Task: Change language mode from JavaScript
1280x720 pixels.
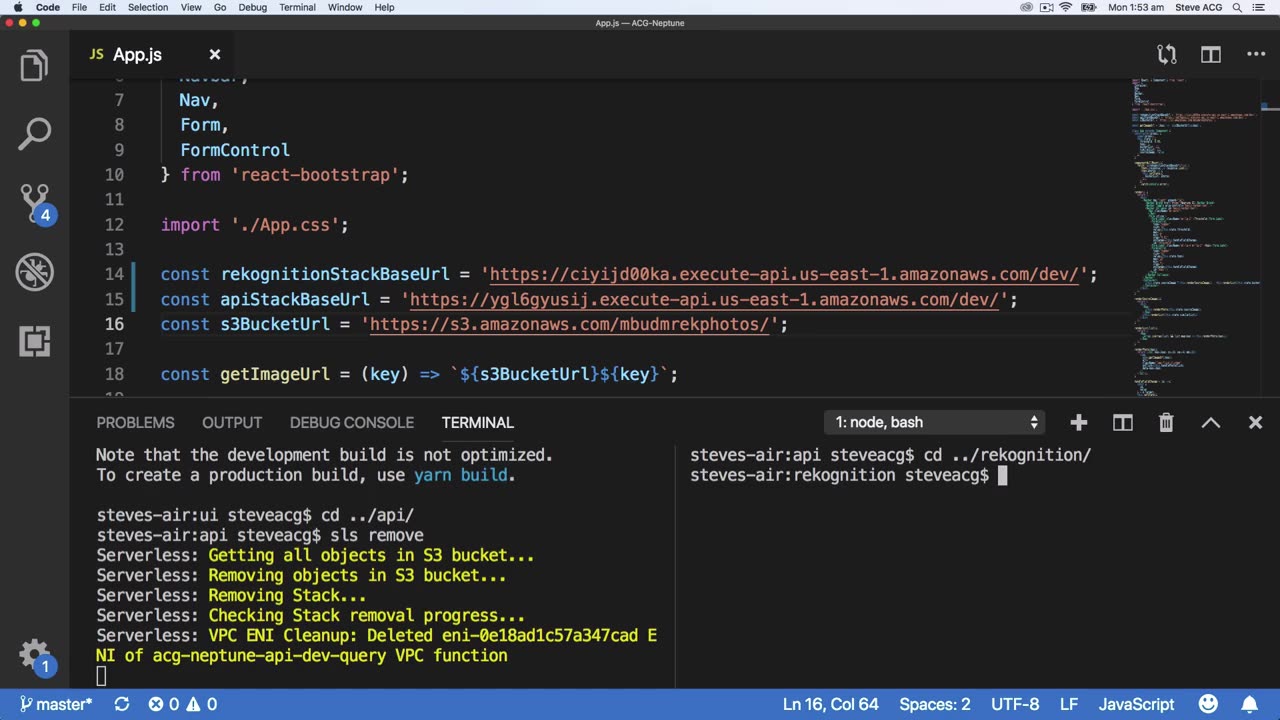Action: click(x=1136, y=704)
